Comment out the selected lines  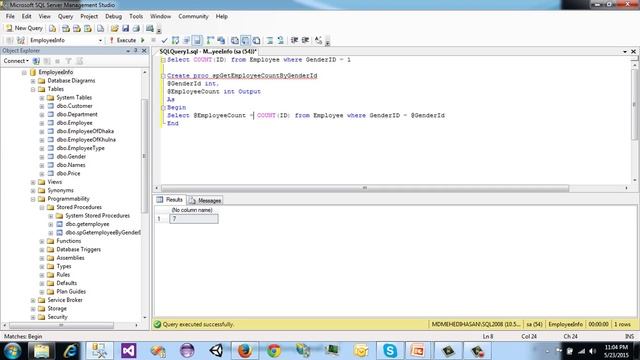click(270, 40)
